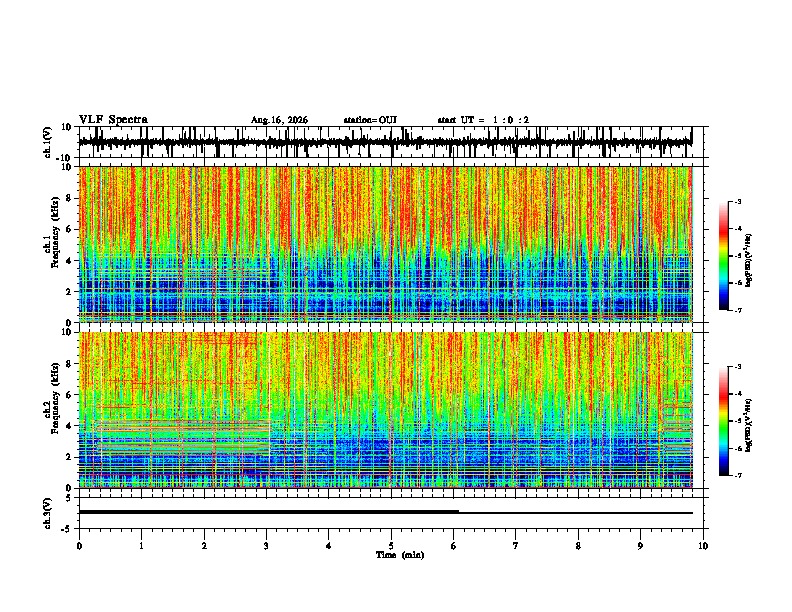Click the ch.1 spectrogram color scale bar

tap(723, 256)
